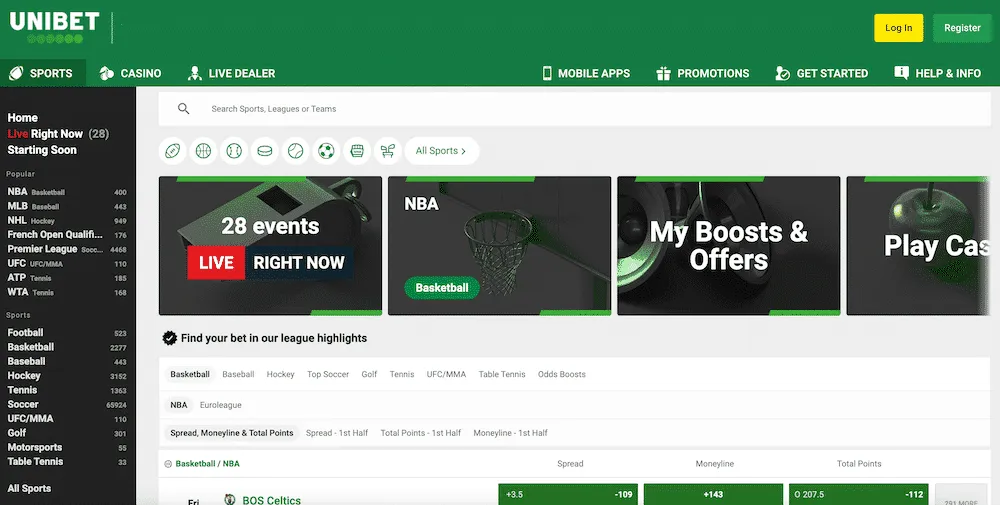Click the green Basketball pill on NBA banner

point(442,288)
